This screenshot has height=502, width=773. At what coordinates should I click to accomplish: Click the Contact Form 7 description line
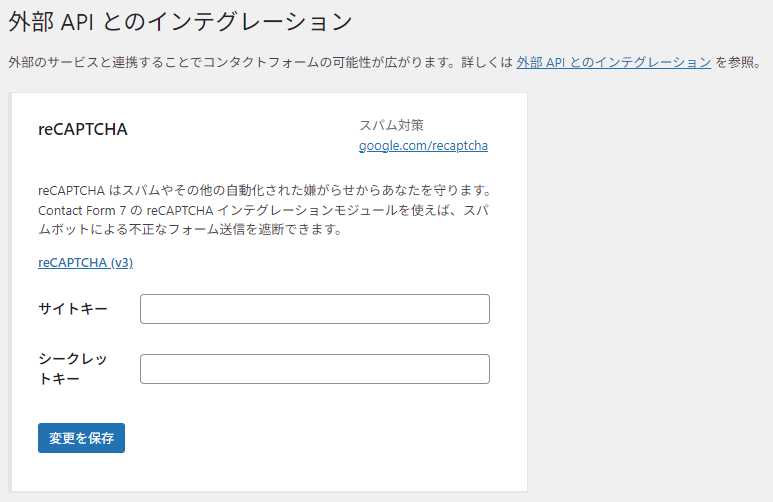(263, 210)
